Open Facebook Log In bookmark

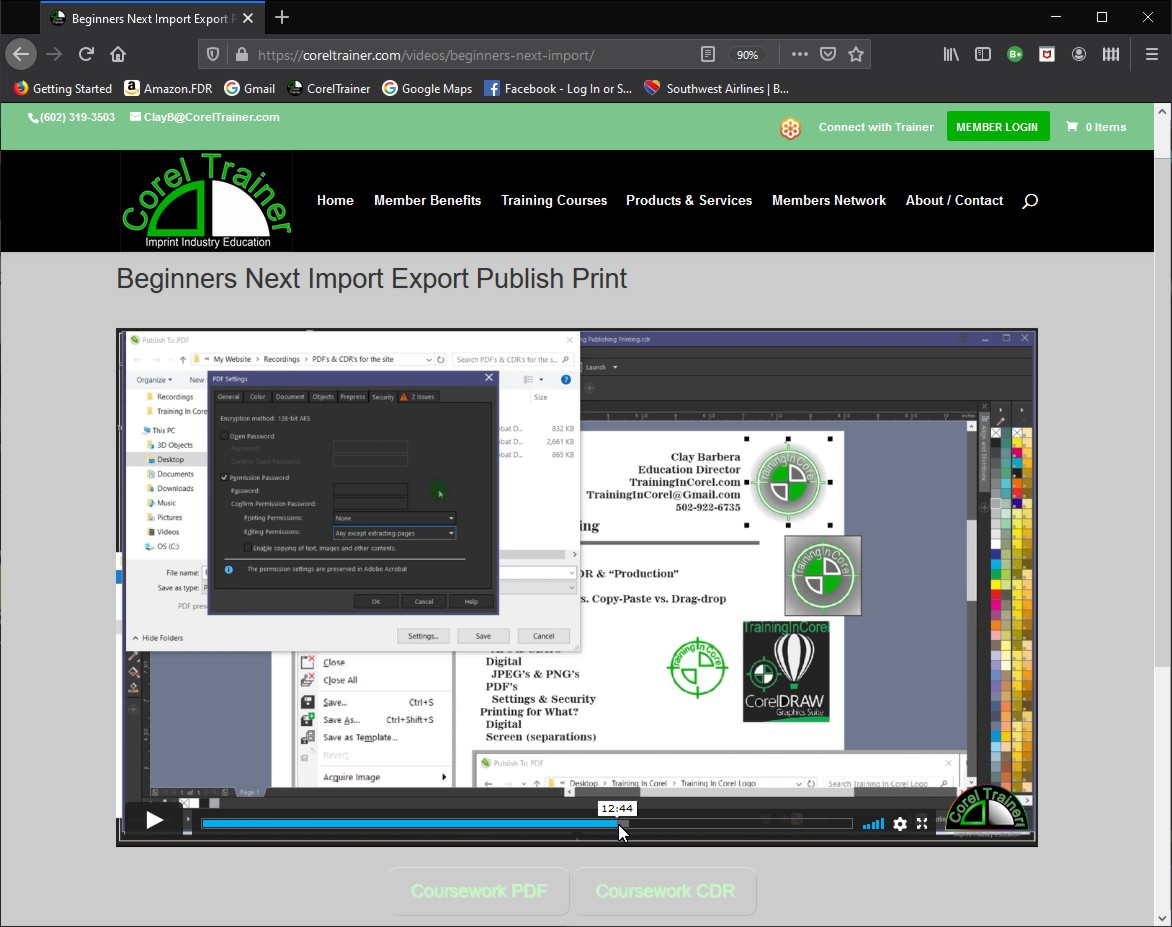(558, 88)
